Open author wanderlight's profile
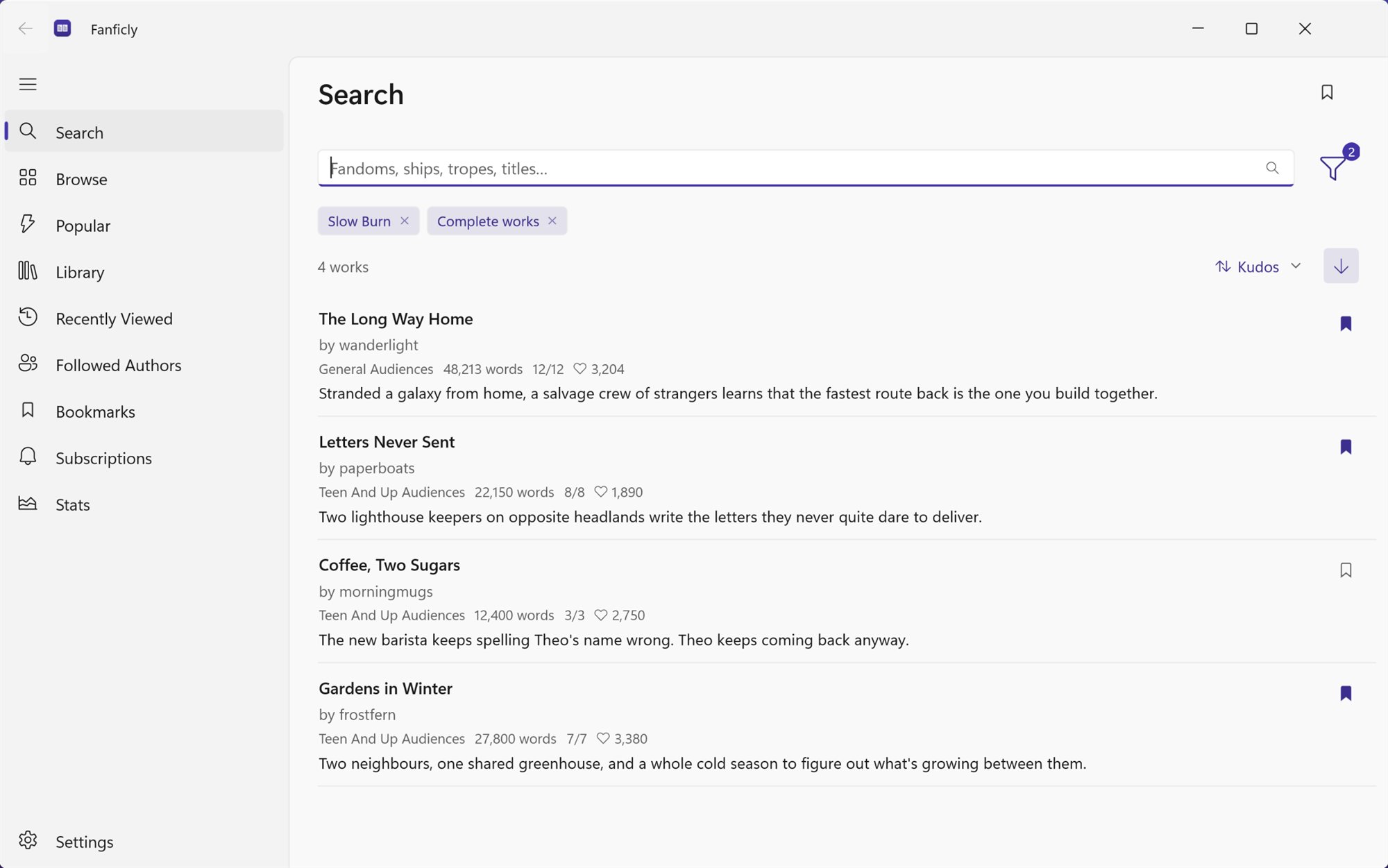This screenshot has width=1388, height=868. point(378,345)
